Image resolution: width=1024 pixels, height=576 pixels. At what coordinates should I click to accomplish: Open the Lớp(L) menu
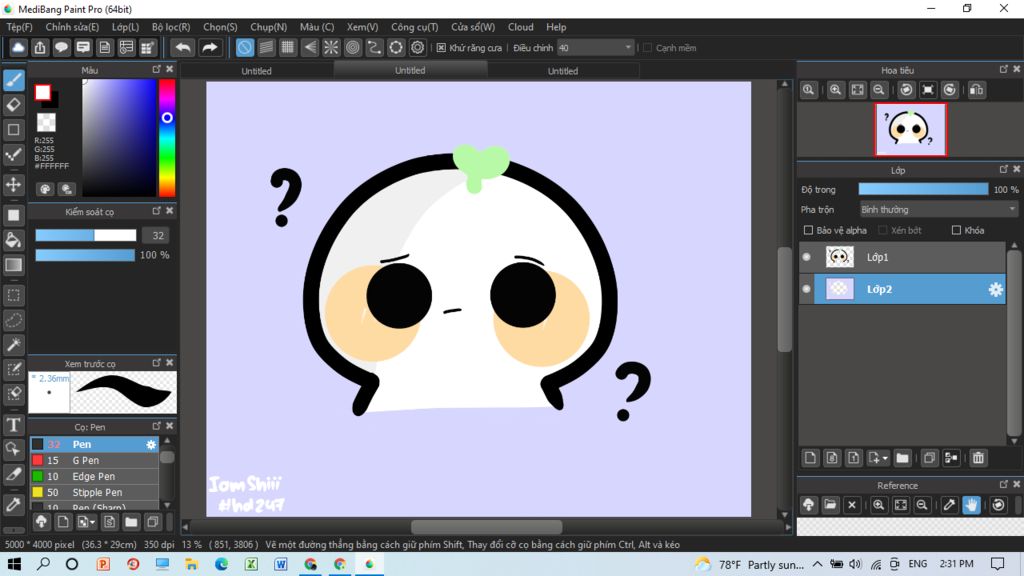click(125, 27)
